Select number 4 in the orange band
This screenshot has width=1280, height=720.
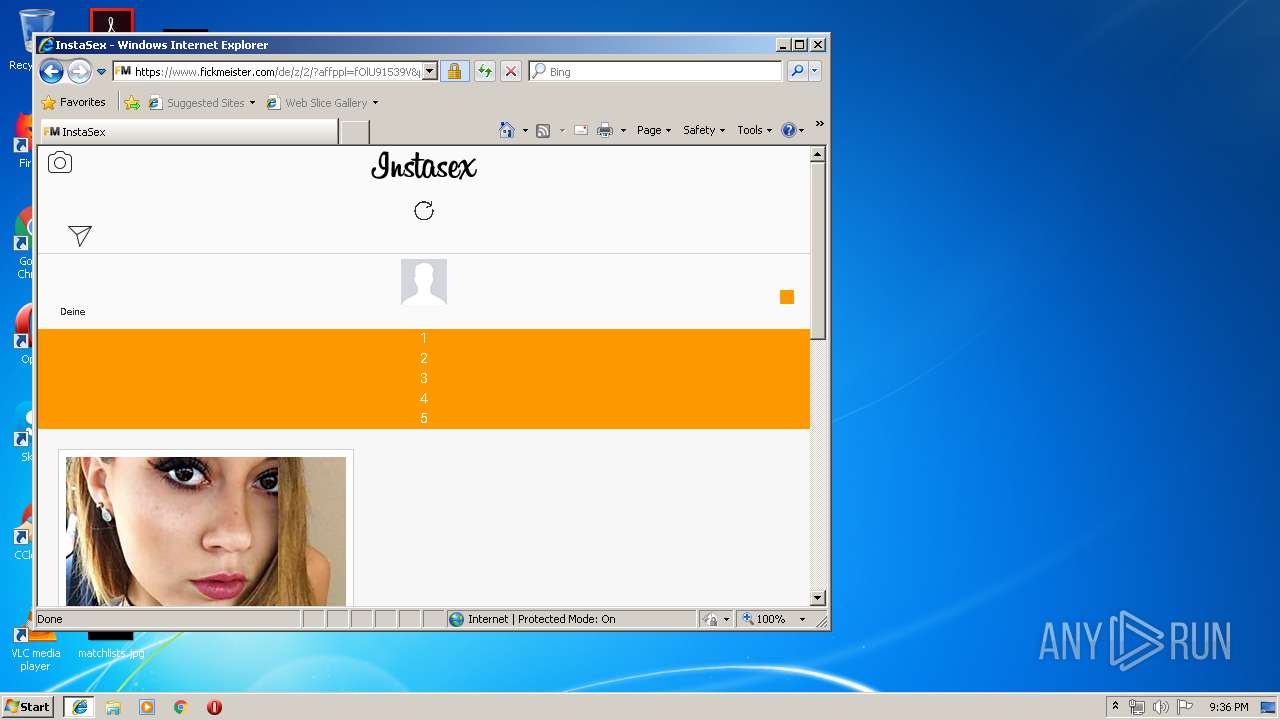(424, 398)
